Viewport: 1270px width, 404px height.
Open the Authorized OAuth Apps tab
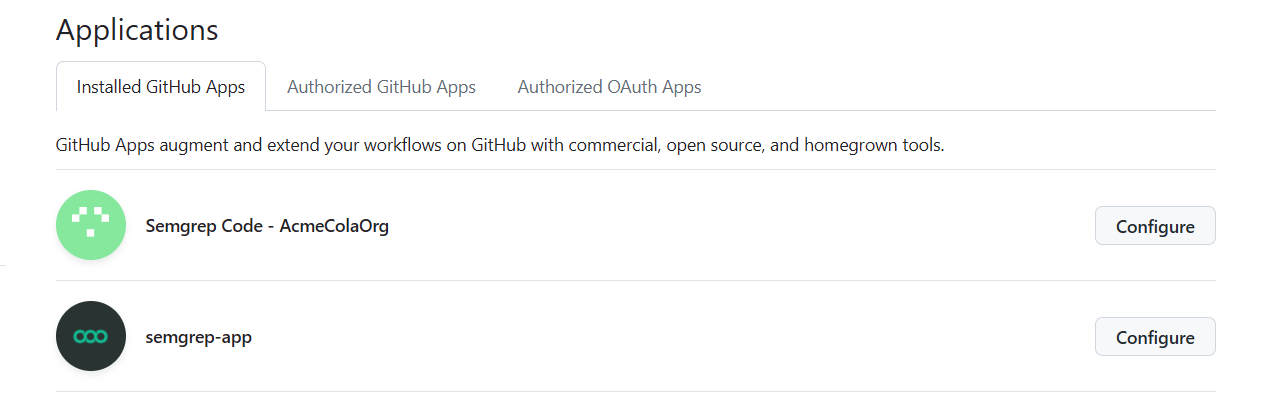point(609,87)
